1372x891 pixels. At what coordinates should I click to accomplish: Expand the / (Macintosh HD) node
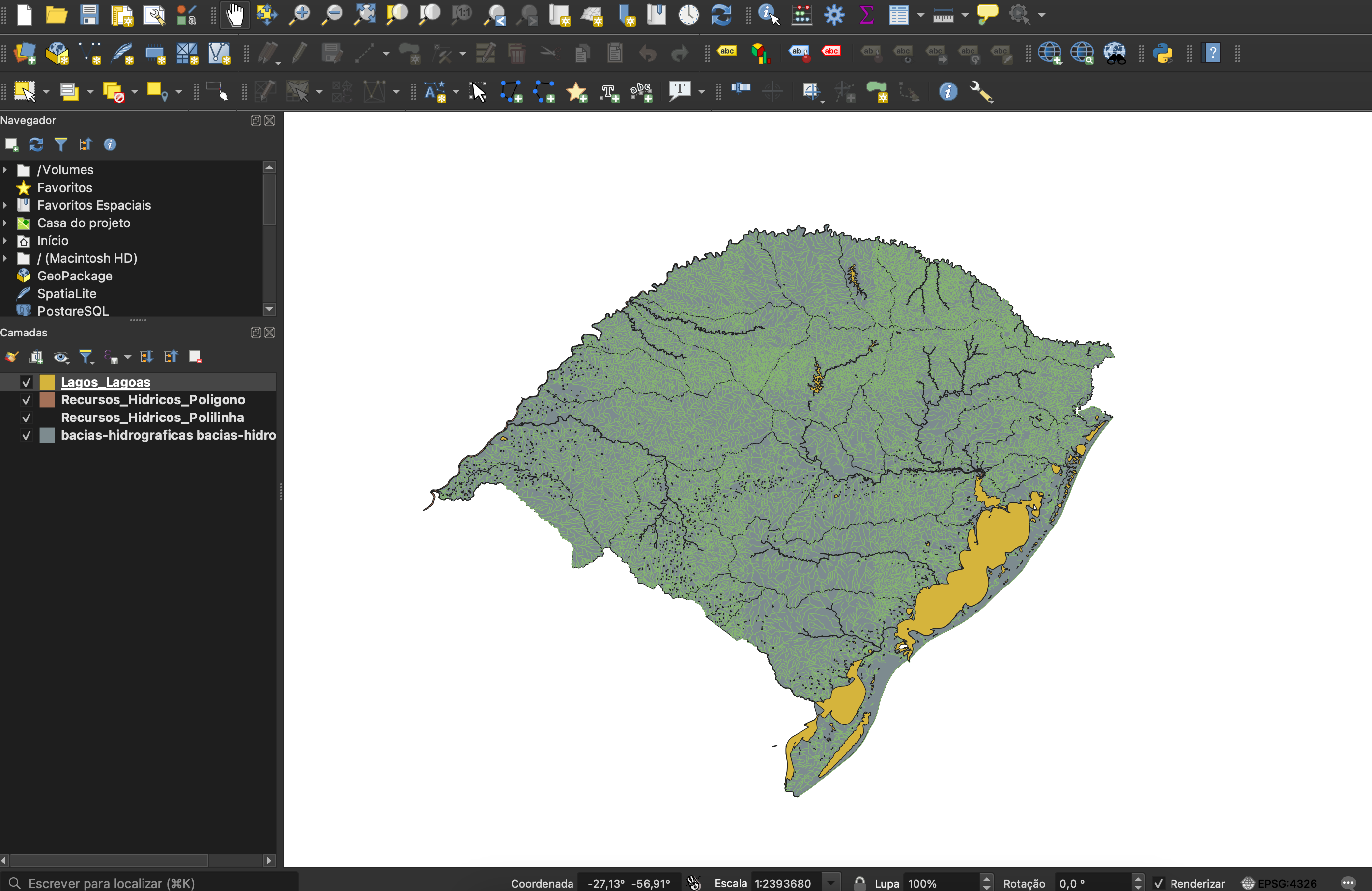(5, 258)
